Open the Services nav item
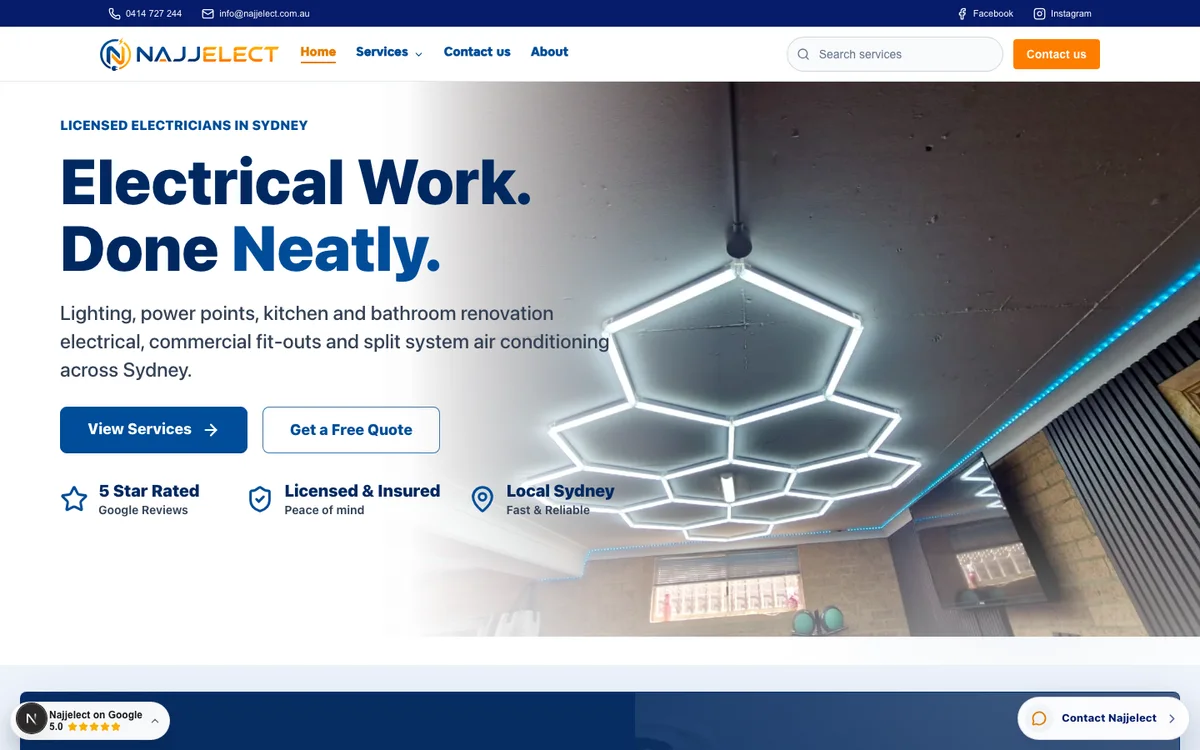Screen dimensions: 1200x750 click(382, 52)
